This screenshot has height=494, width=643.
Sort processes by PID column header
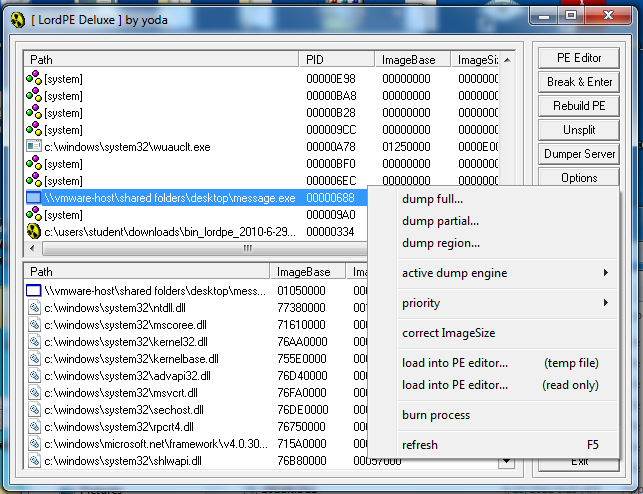336,60
